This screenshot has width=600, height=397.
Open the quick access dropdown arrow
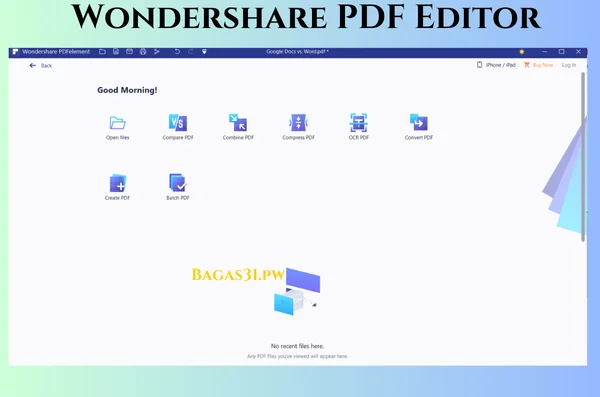click(204, 52)
